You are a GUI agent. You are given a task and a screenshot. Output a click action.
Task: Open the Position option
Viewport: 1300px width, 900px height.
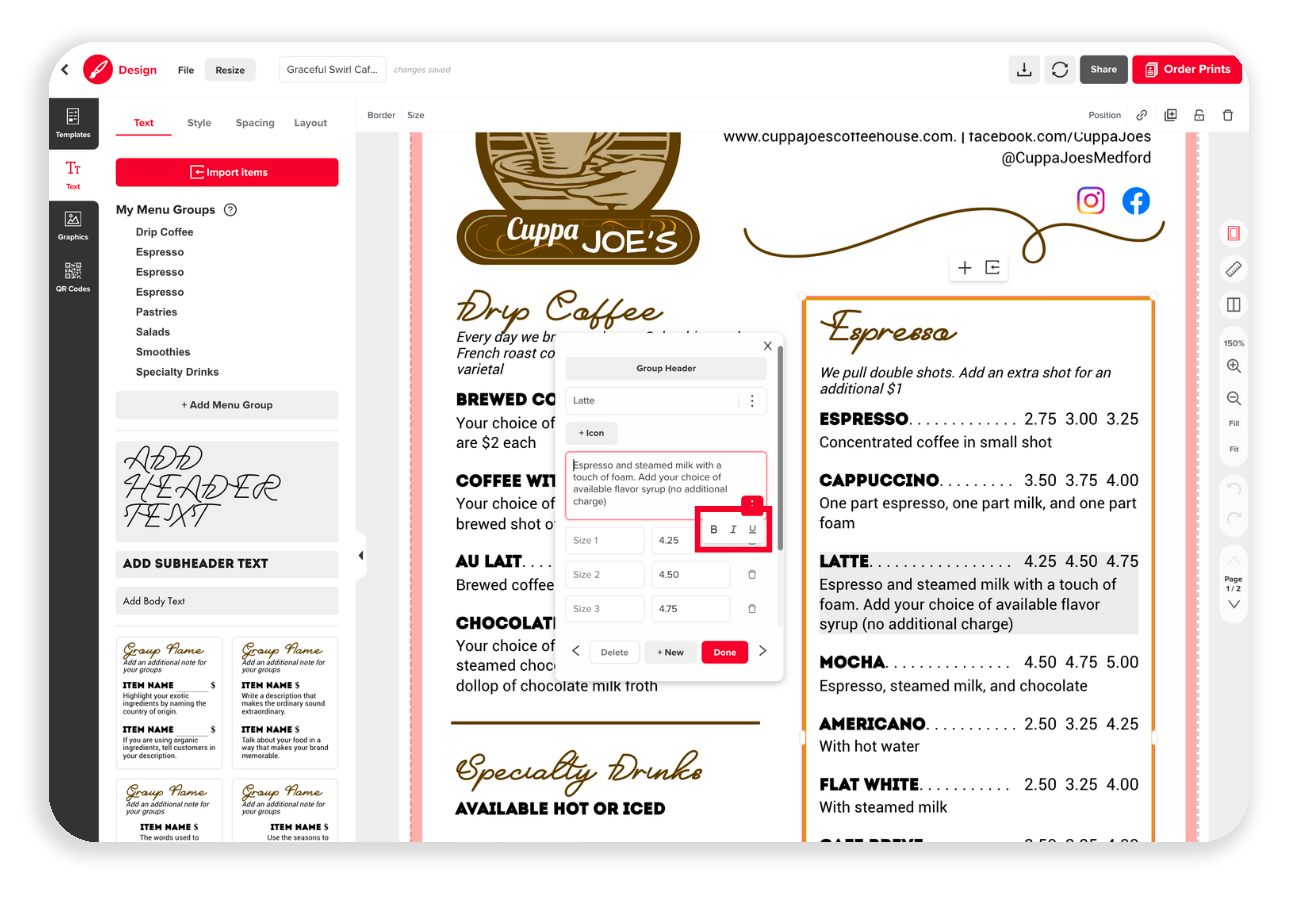(x=1105, y=115)
